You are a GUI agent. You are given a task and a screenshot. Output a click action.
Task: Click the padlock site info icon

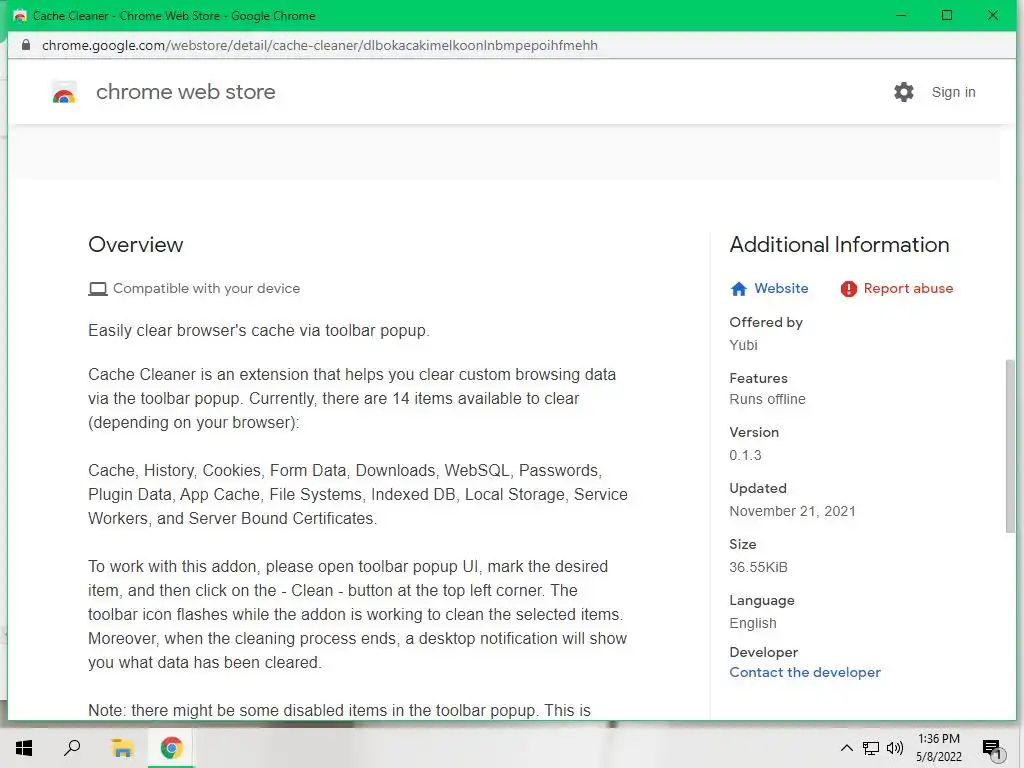tap(25, 45)
